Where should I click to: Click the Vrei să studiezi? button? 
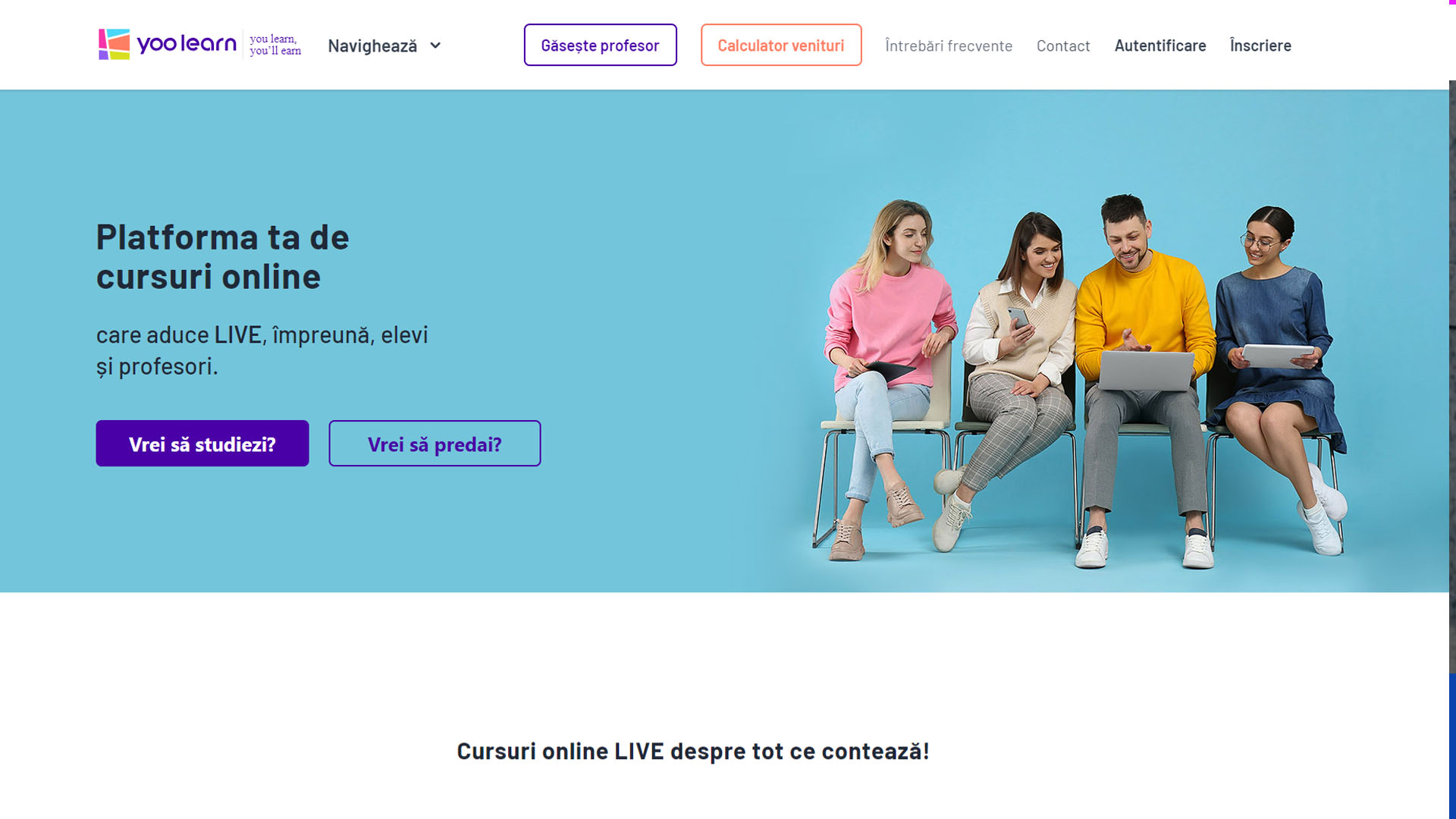pyautogui.click(x=202, y=444)
